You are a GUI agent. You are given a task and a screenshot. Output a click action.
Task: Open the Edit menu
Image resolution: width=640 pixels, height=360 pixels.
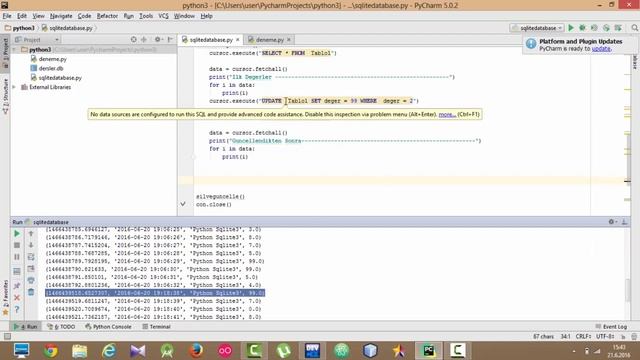coord(22,16)
